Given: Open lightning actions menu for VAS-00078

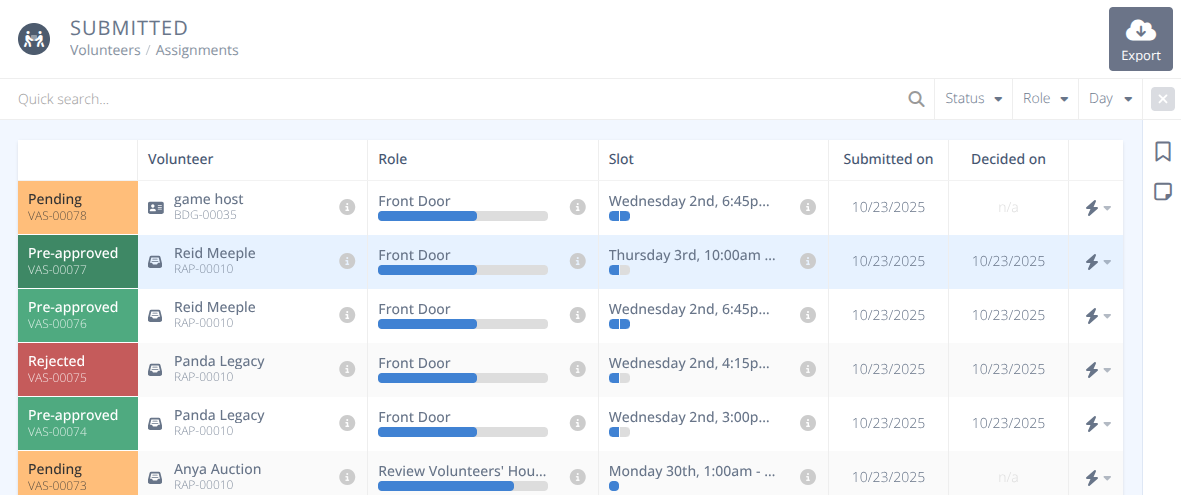Looking at the screenshot, I should (1097, 208).
